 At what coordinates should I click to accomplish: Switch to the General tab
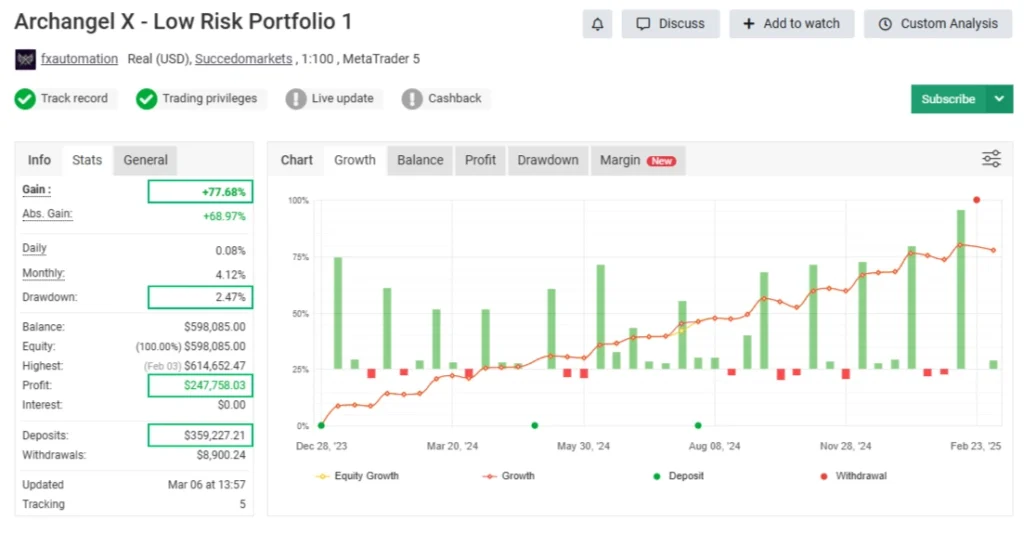point(145,160)
